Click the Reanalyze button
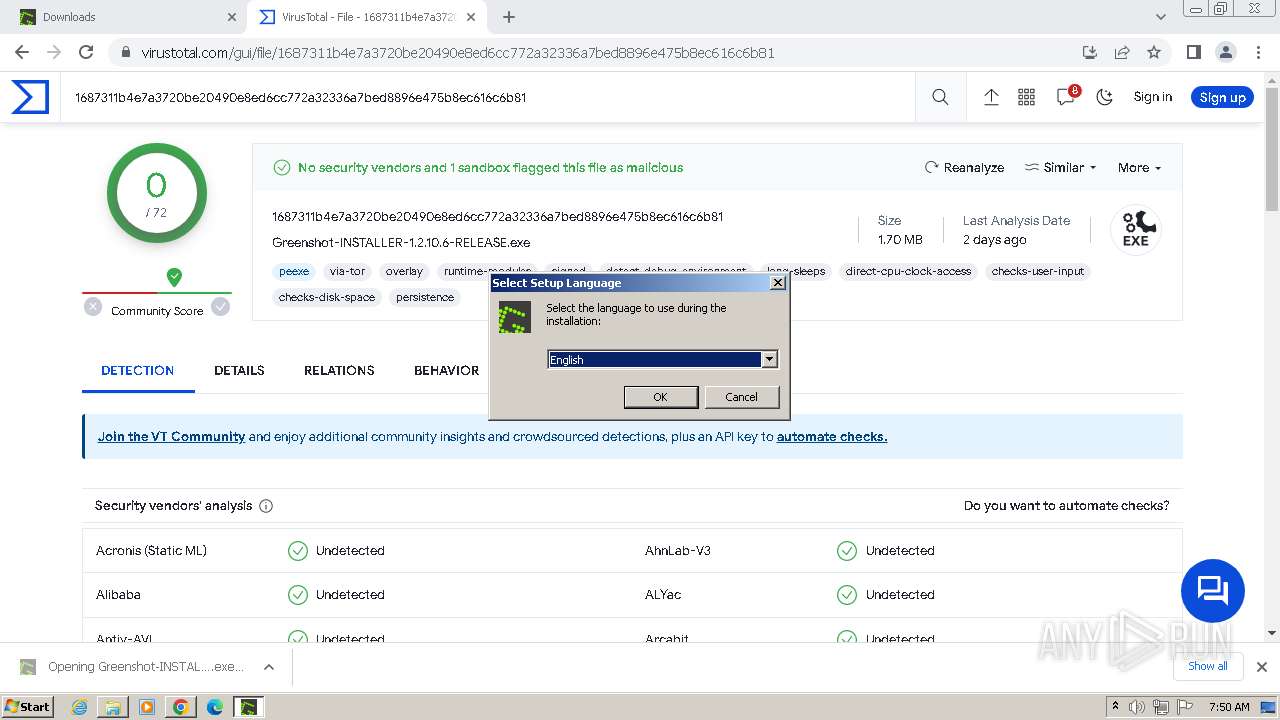Screen dimensions: 1280x720 coord(964,168)
